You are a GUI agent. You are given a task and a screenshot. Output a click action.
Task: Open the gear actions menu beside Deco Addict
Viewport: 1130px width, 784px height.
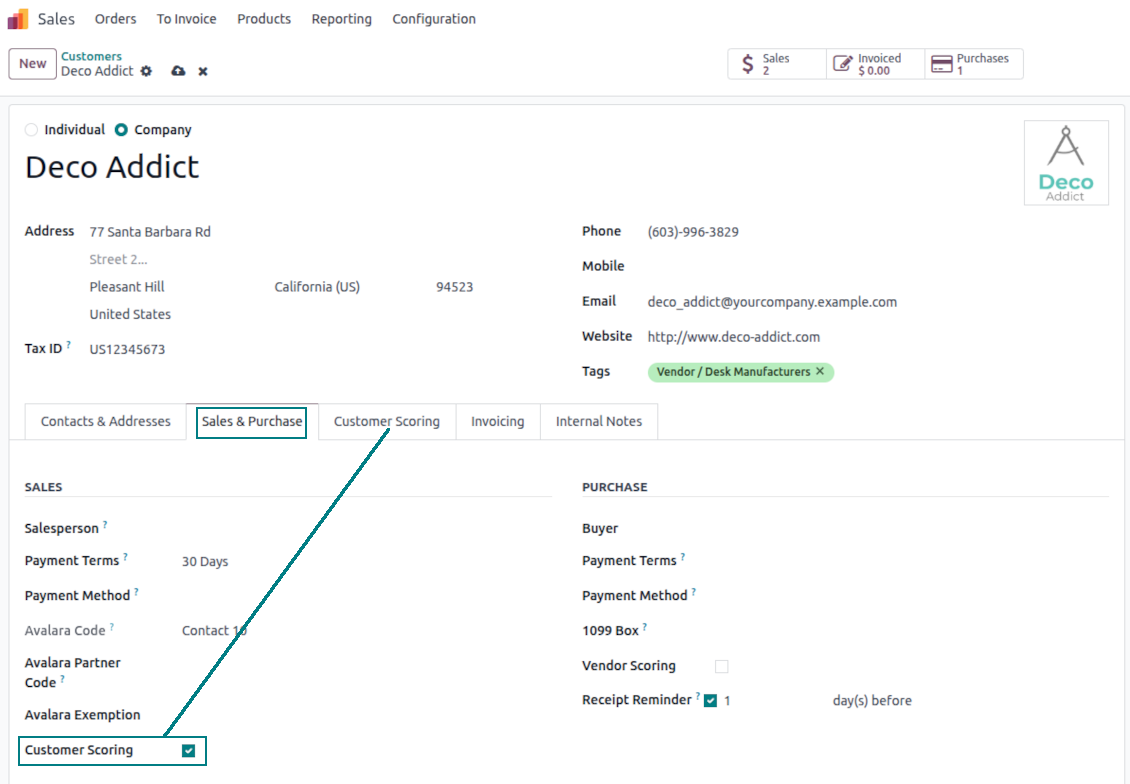tap(146, 71)
